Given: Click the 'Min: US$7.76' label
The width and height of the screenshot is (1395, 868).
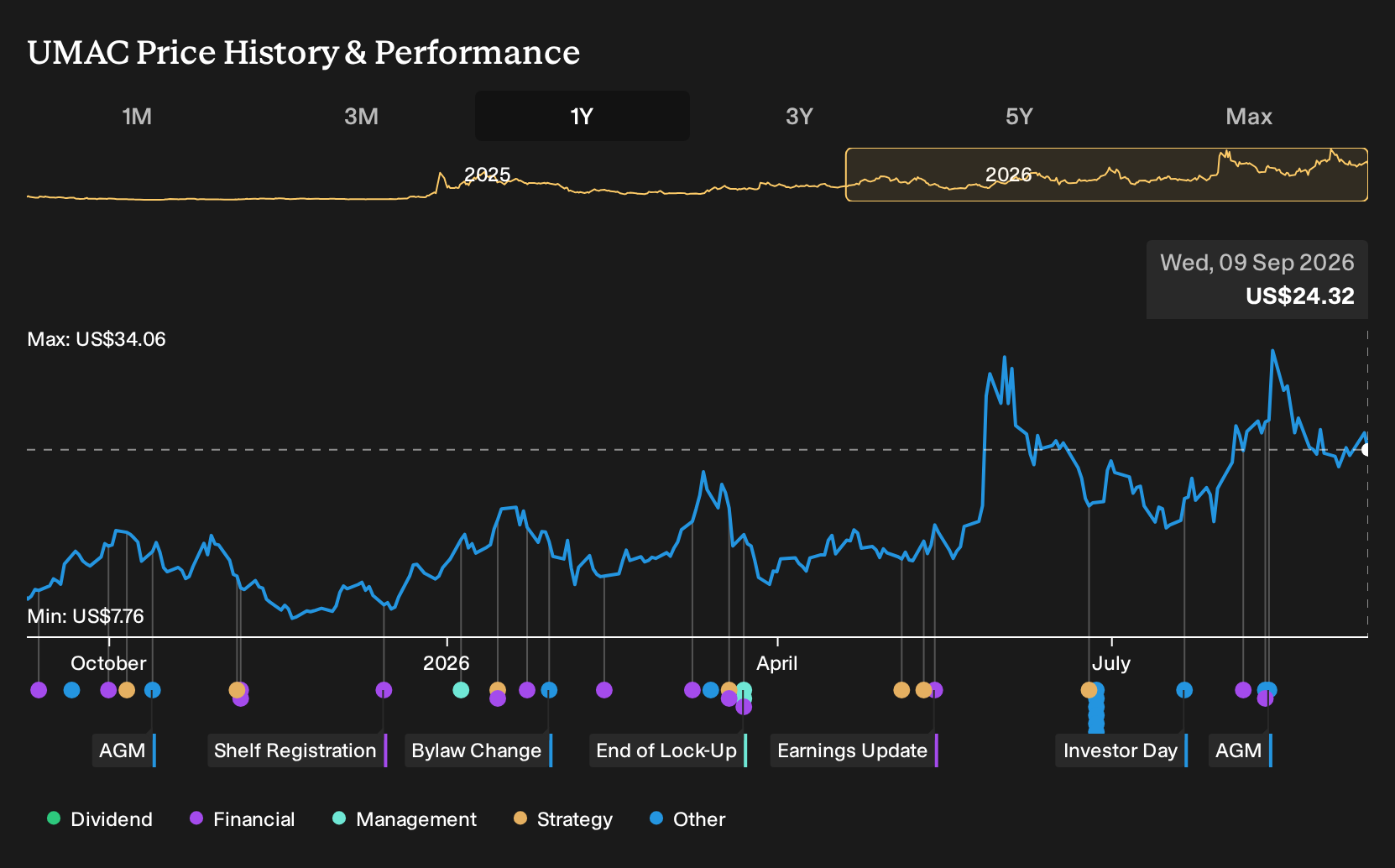Looking at the screenshot, I should pos(86,616).
